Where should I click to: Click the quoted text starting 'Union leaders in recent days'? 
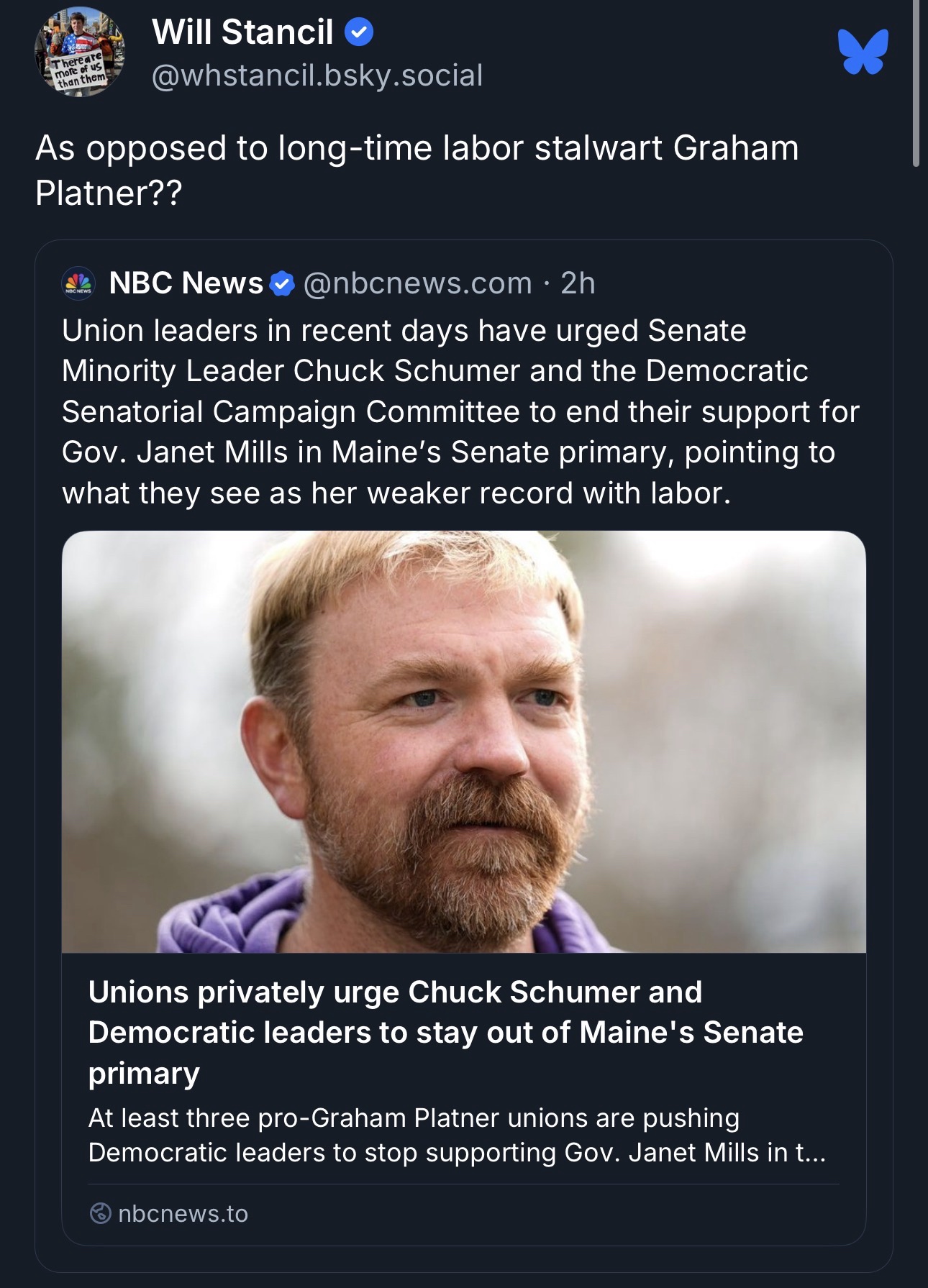point(460,411)
